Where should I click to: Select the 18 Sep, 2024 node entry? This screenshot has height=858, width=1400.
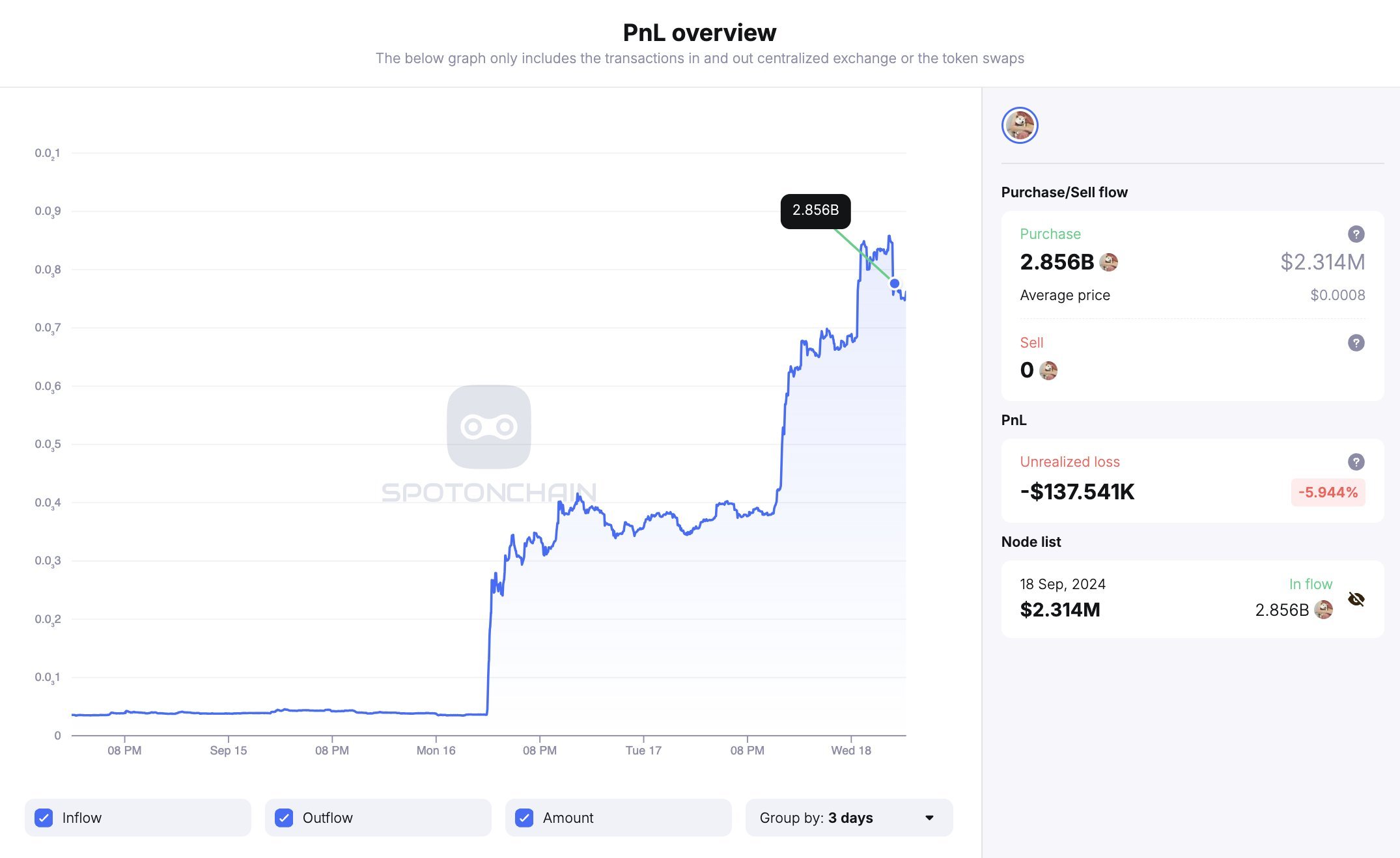point(1192,599)
